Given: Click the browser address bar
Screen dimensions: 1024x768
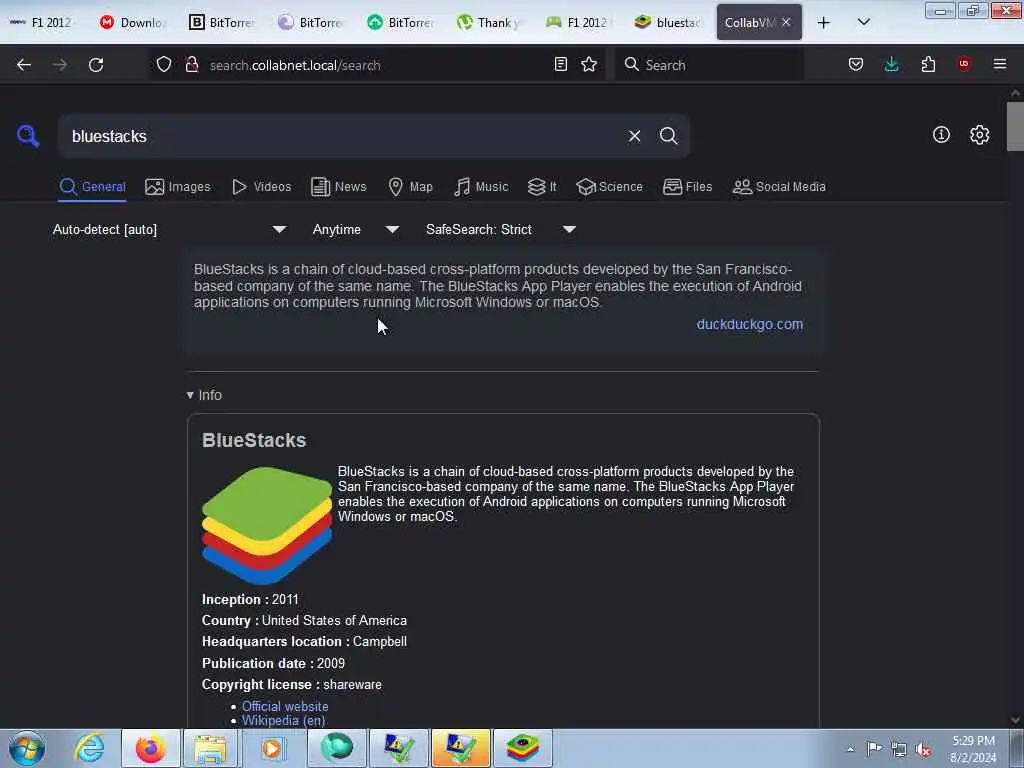Looking at the screenshot, I should [x=379, y=65].
